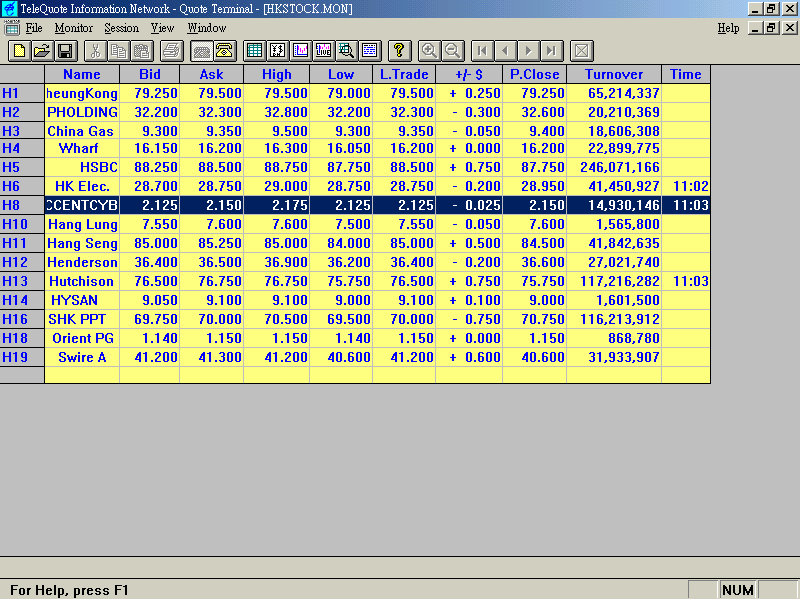Screen dimensions: 800x600
Task: Open the blue news list icon
Action: click(370, 51)
